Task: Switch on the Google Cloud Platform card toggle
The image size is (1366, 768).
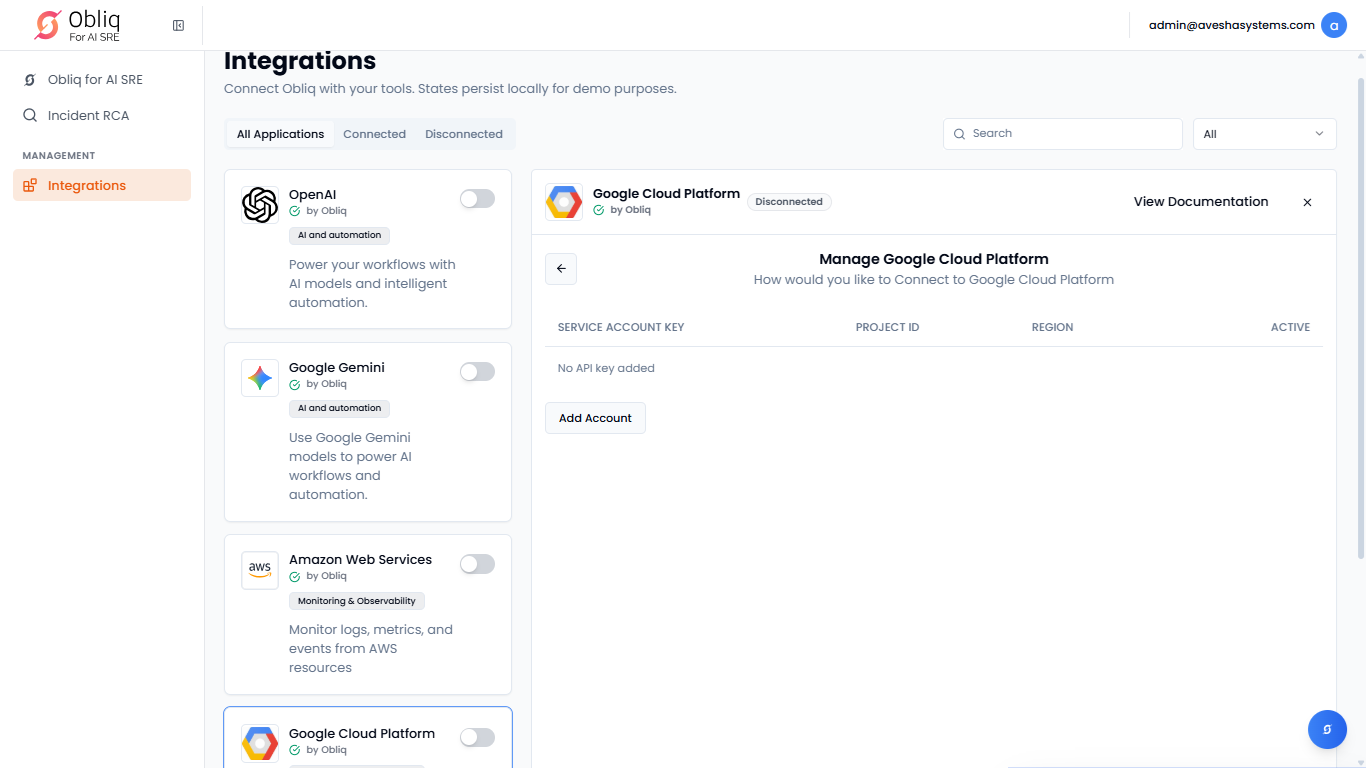Action: (x=477, y=738)
